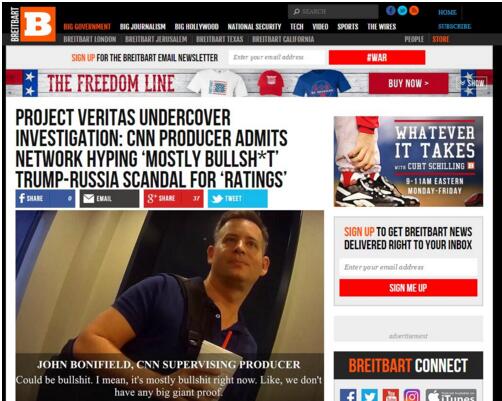The image size is (502, 401).
Task: Click the Breitbart B logo
Action: (x=38, y=24)
